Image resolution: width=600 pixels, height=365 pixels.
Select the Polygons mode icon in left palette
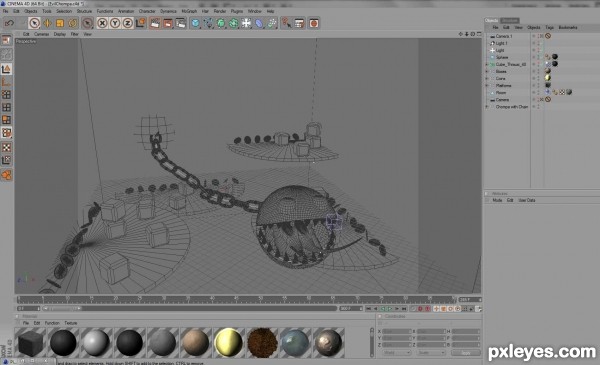tap(6, 120)
